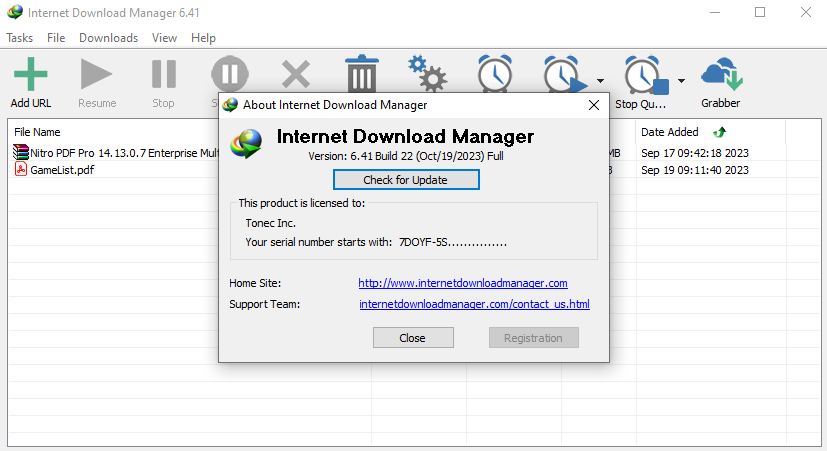Click date Sep 17 09:42:18 2023

tap(695, 153)
